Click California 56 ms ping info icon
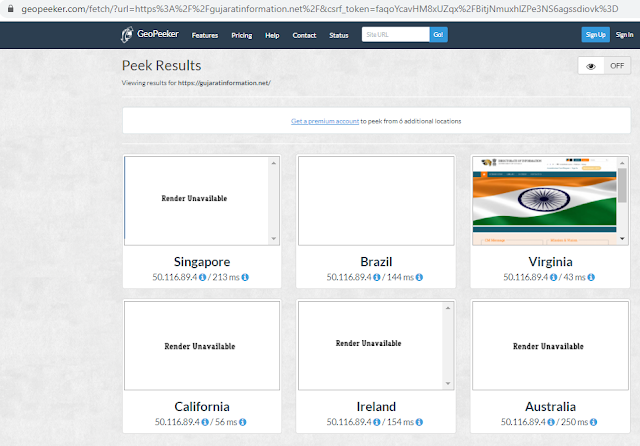This screenshot has width=640, height=446. (x=242, y=422)
